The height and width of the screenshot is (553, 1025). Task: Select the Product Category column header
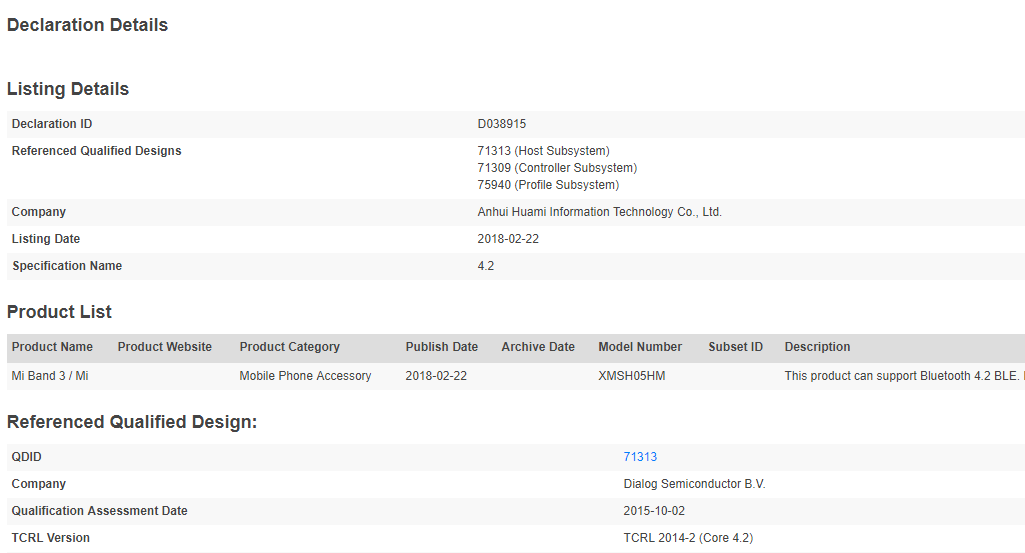tap(290, 347)
